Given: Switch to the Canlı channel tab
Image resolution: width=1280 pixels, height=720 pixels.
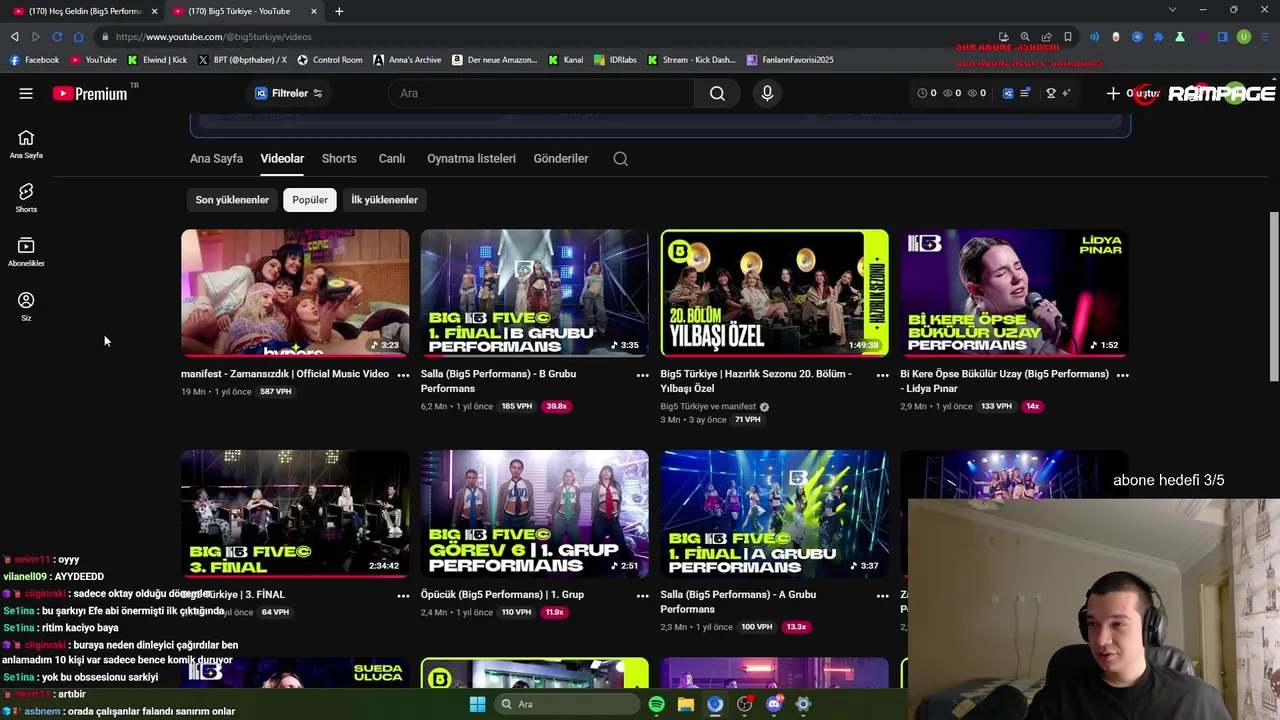Looking at the screenshot, I should pyautogui.click(x=391, y=158).
